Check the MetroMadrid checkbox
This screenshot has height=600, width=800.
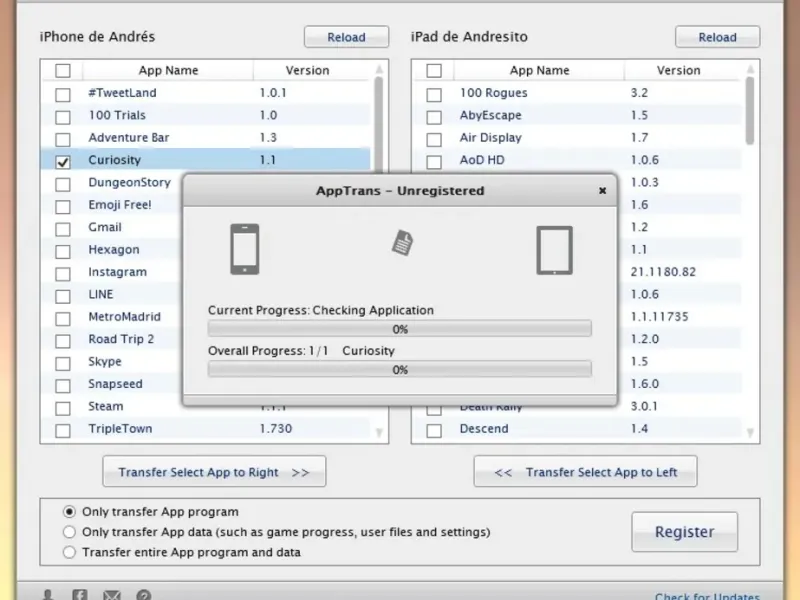point(63,319)
